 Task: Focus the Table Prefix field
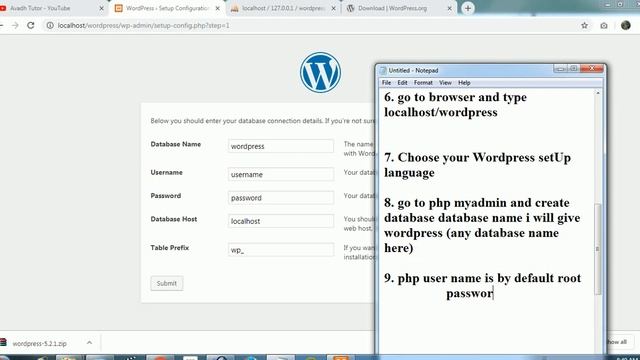click(281, 250)
